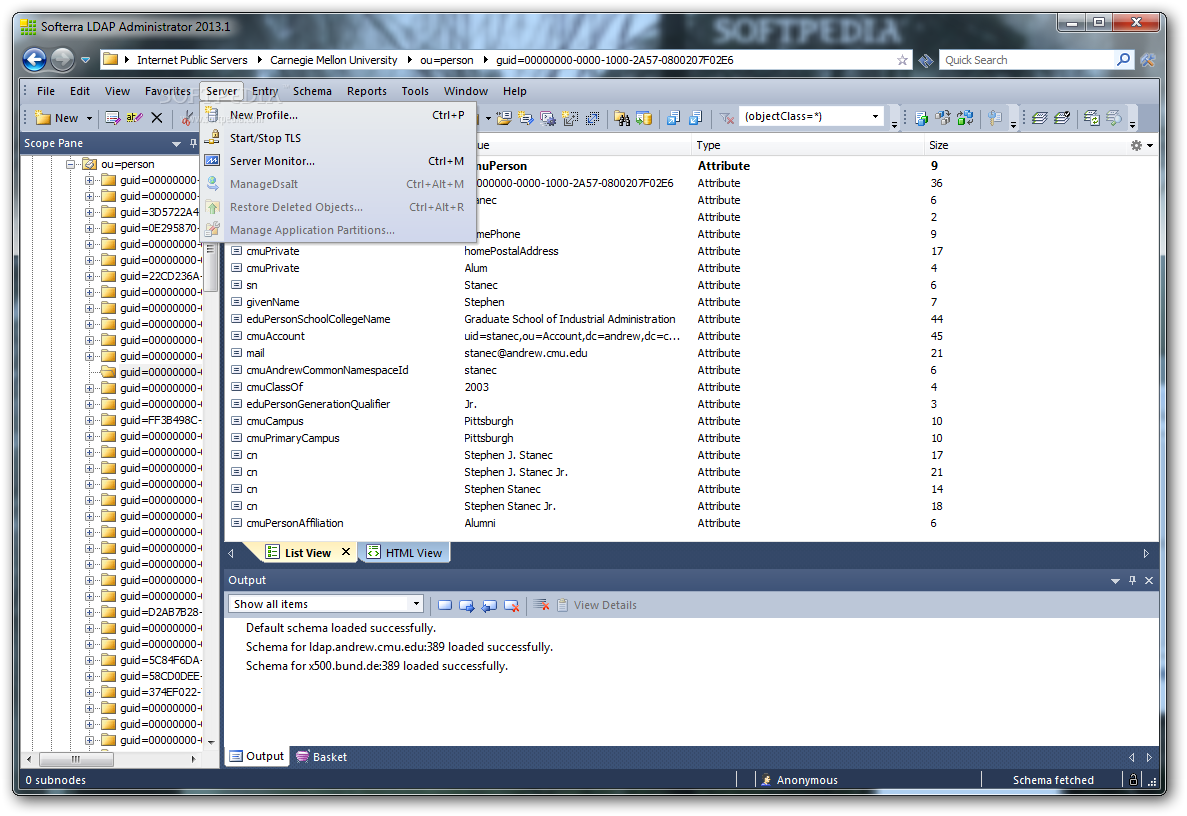Select New Profile... from Server menu

(x=338, y=115)
